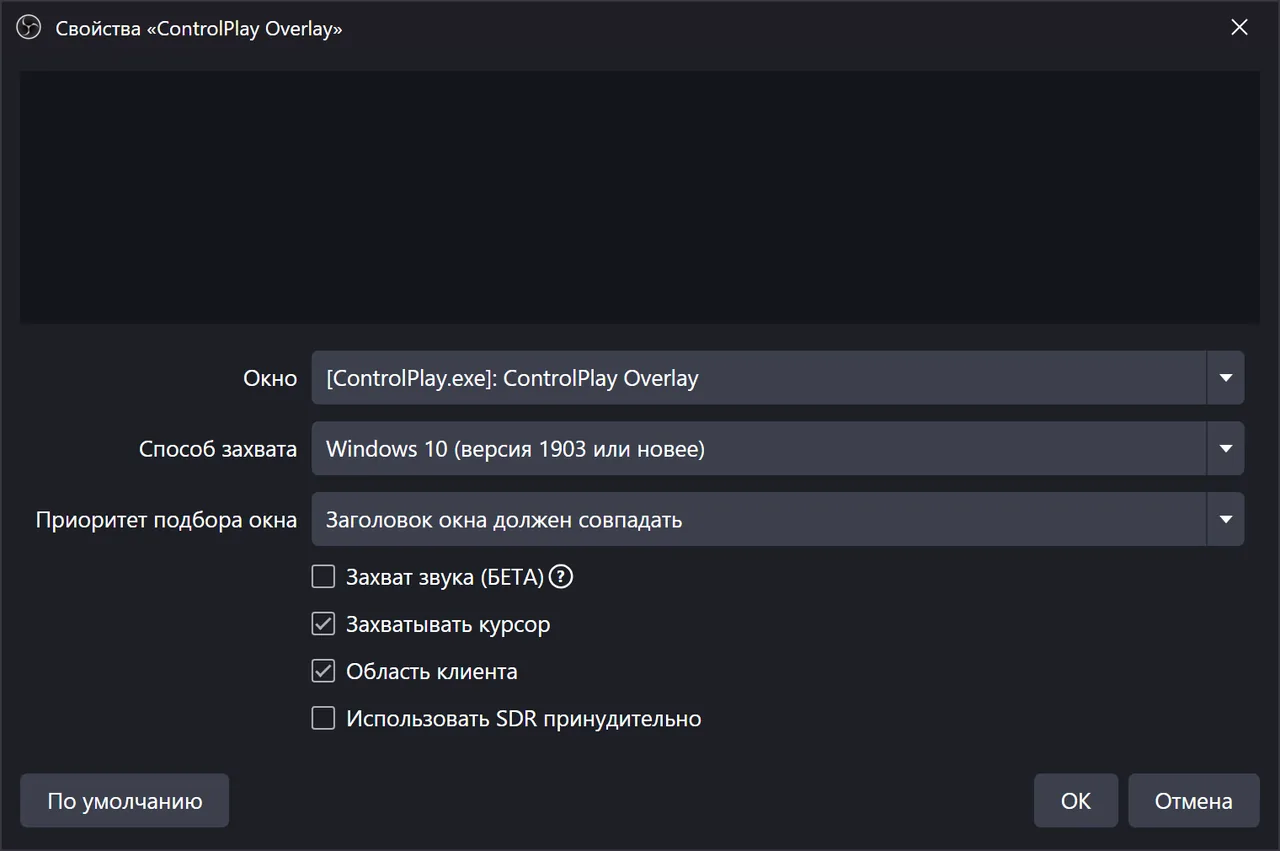The width and height of the screenshot is (1280, 851).
Task: Click the Приоритет подбора окна label
Action: point(167,520)
